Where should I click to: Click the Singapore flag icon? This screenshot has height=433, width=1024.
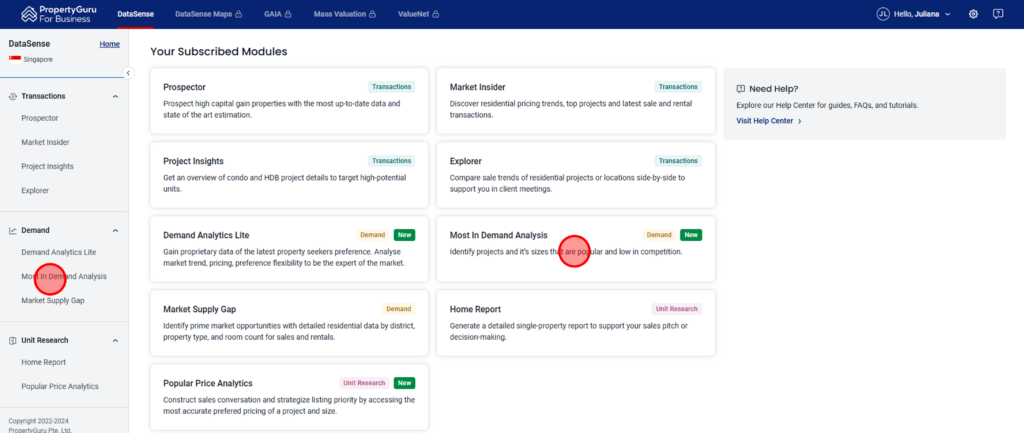click(x=14, y=59)
